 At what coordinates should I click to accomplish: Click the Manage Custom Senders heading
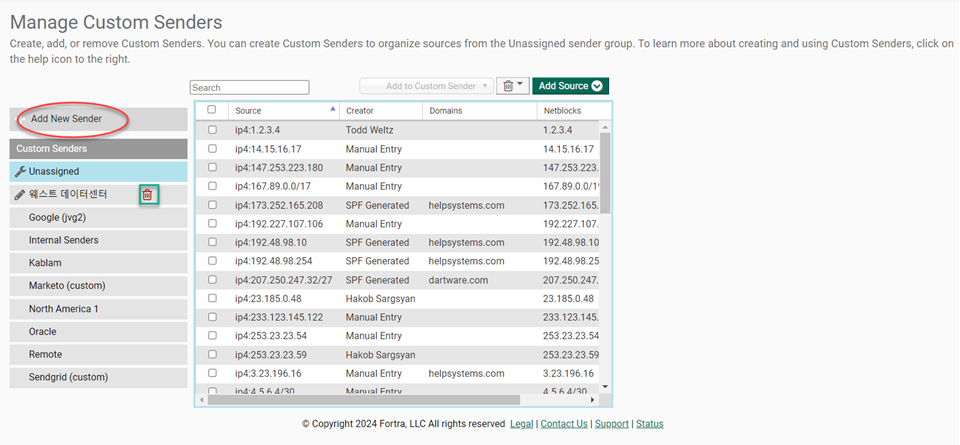[116, 23]
